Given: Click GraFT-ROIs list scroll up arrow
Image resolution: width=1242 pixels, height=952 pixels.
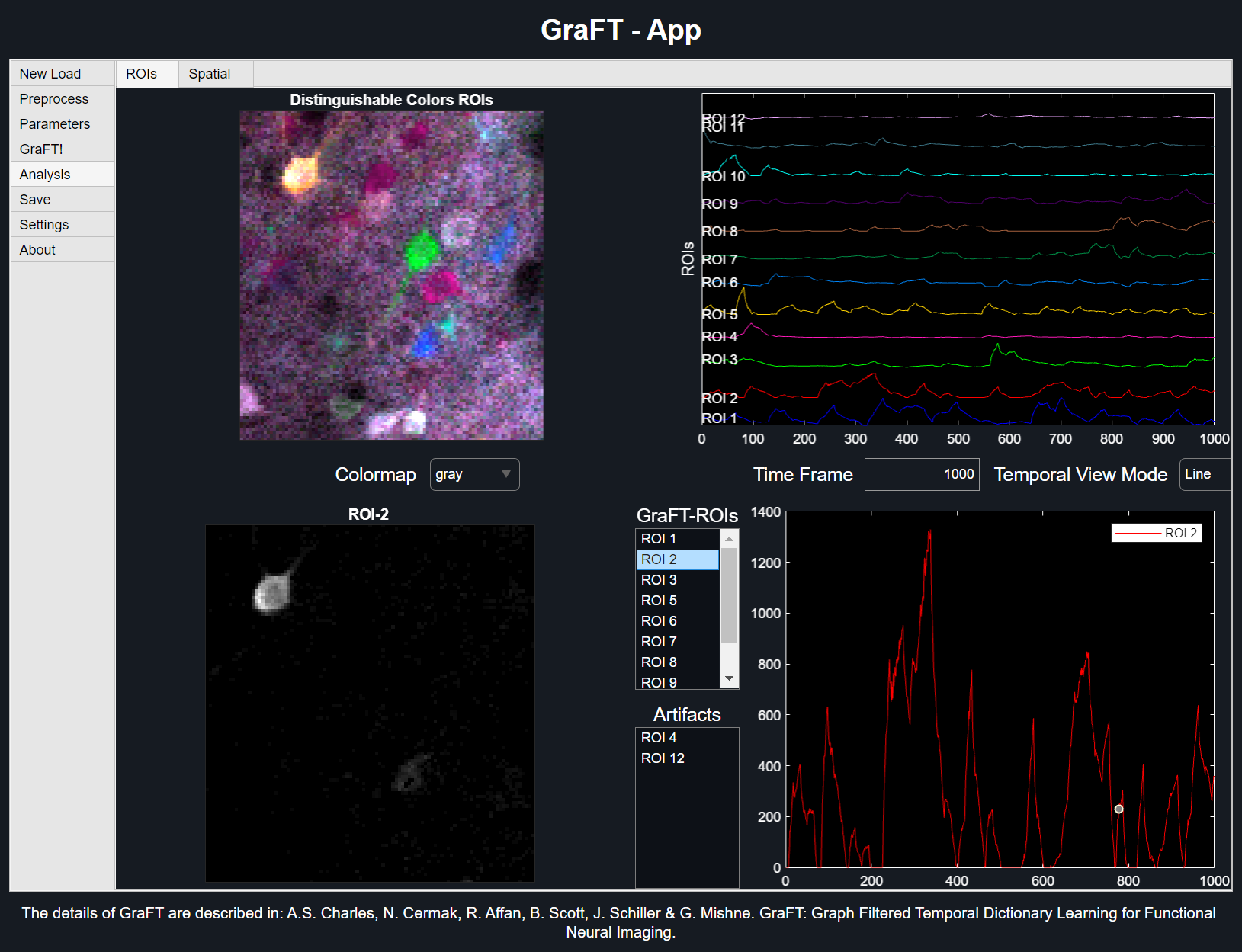Looking at the screenshot, I should pos(730,539).
